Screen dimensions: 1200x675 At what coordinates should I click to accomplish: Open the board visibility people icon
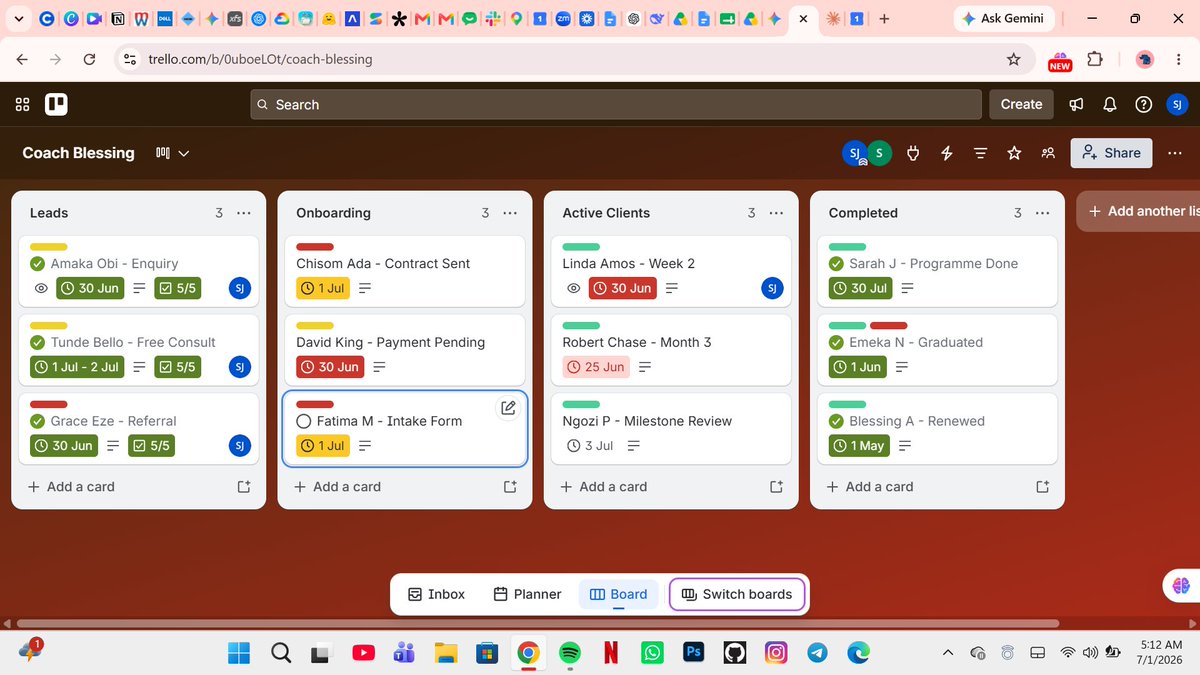coord(1048,153)
